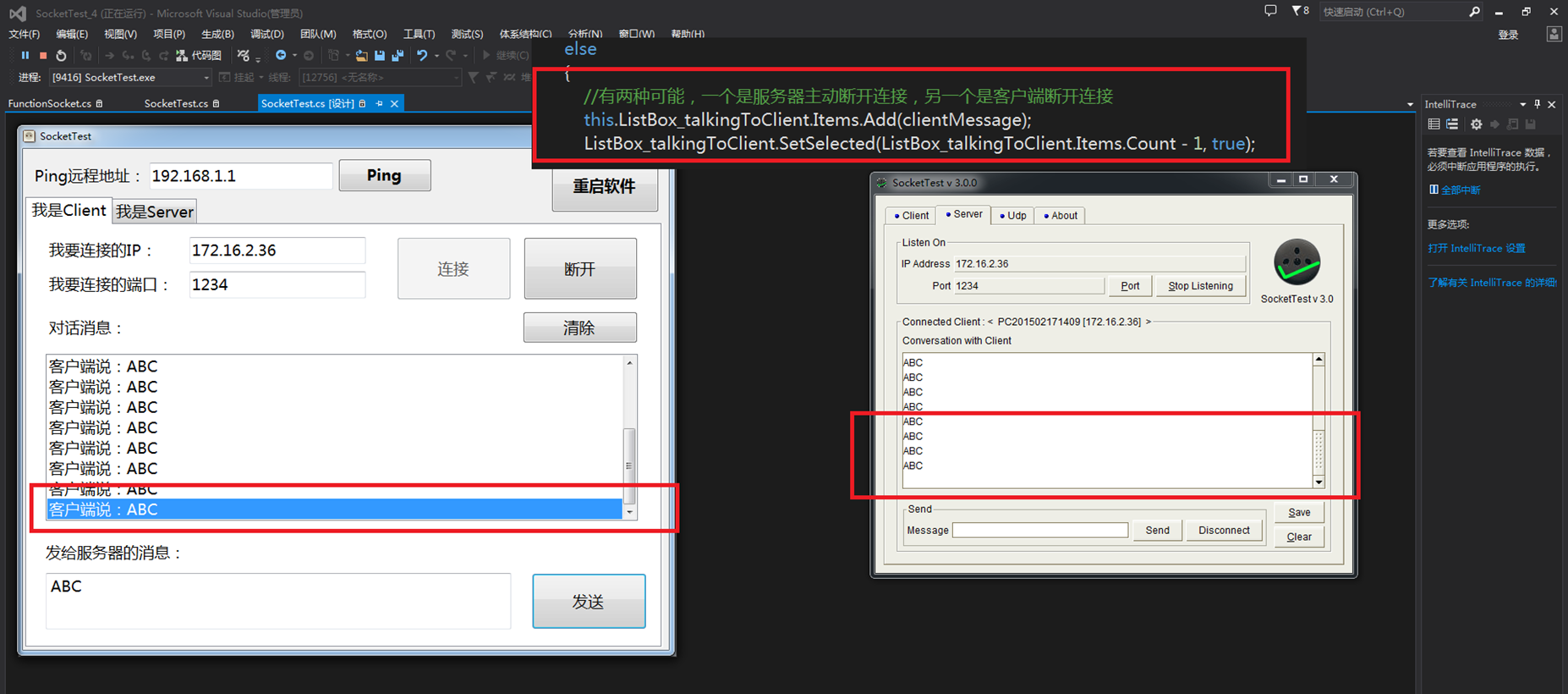
Task: Click the 全部中断 break all link
Action: point(1455,190)
